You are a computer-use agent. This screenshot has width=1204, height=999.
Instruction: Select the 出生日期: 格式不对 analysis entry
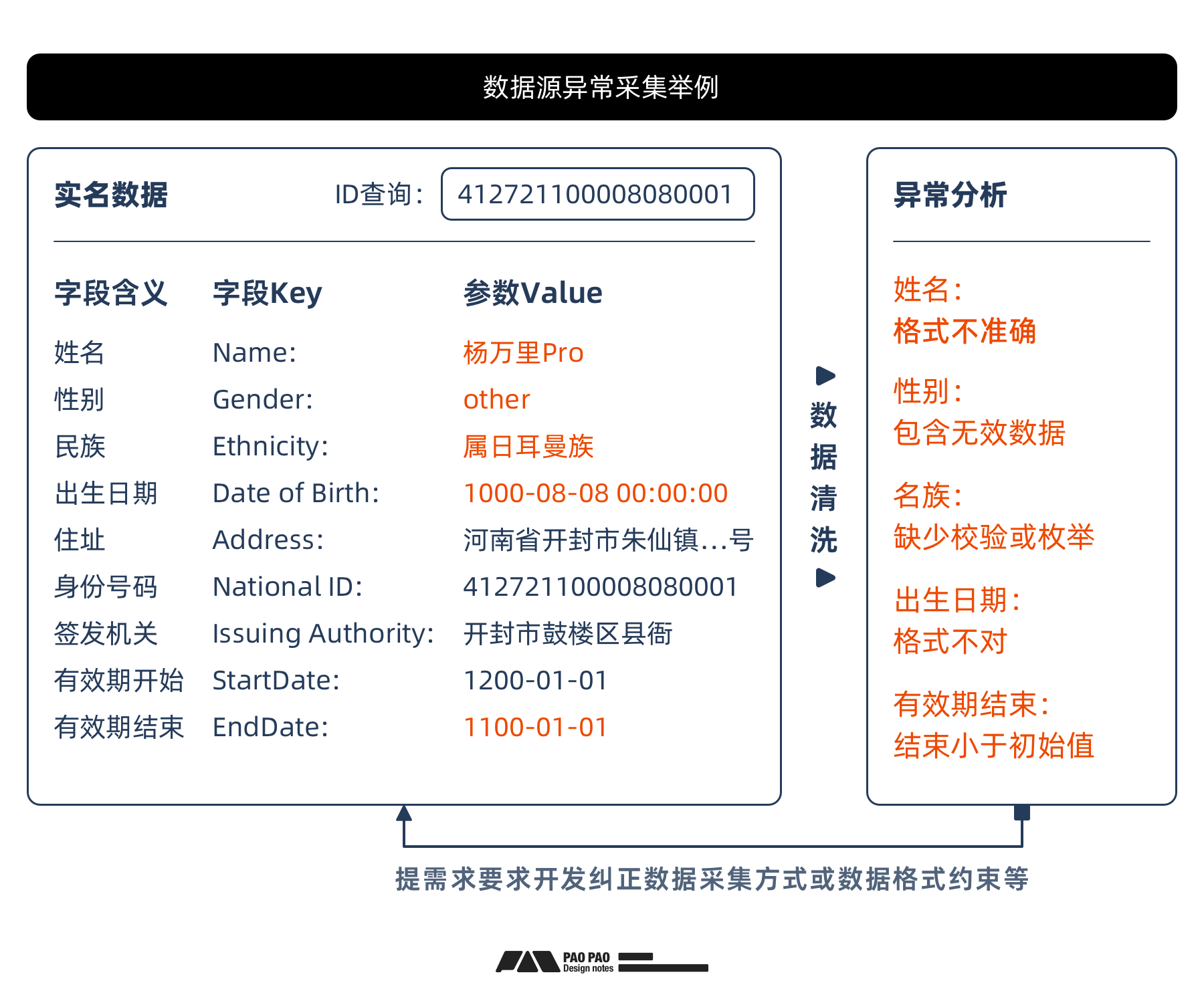coord(950,621)
